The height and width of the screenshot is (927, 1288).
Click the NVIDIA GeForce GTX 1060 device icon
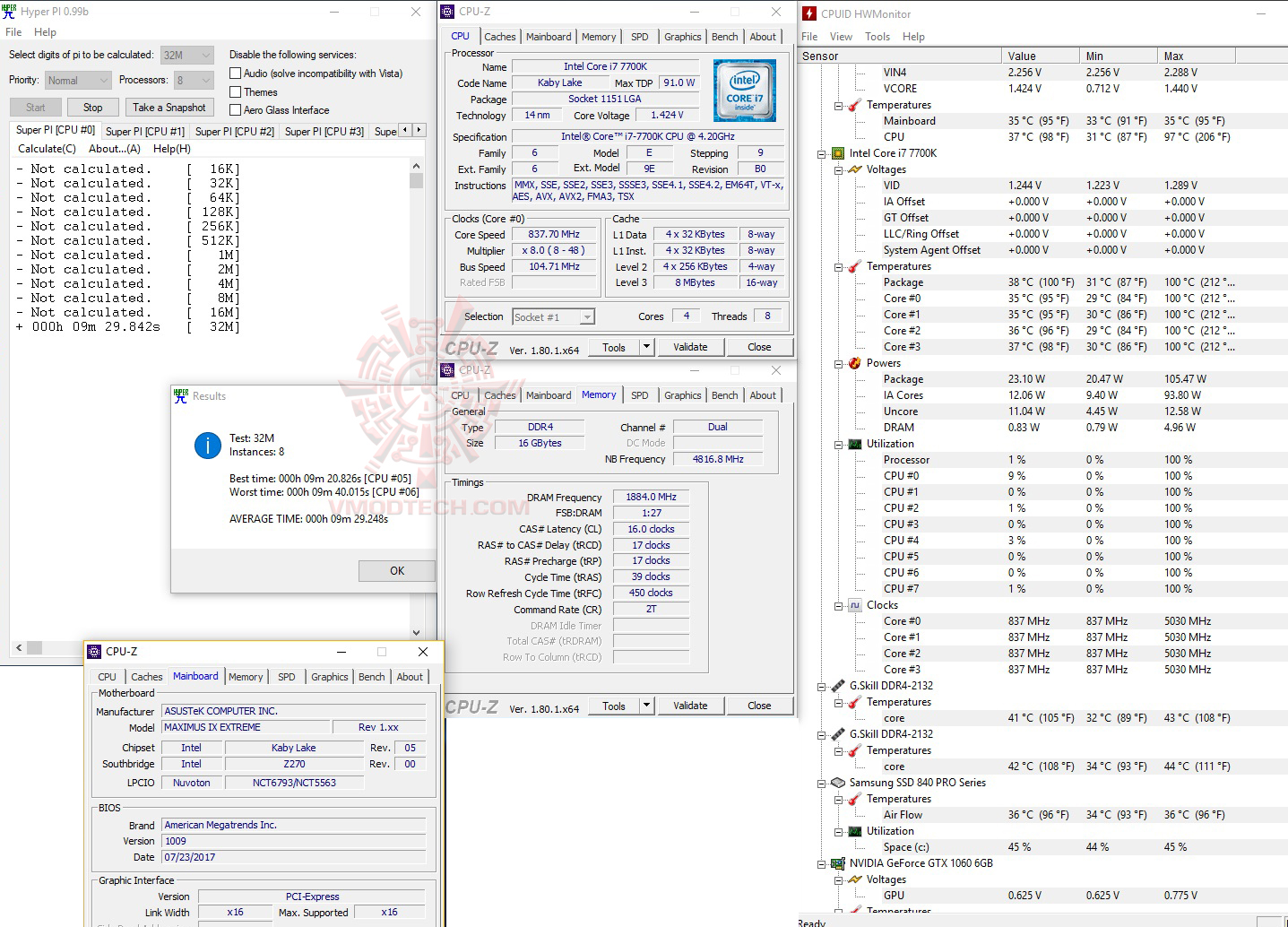pyautogui.click(x=836, y=863)
